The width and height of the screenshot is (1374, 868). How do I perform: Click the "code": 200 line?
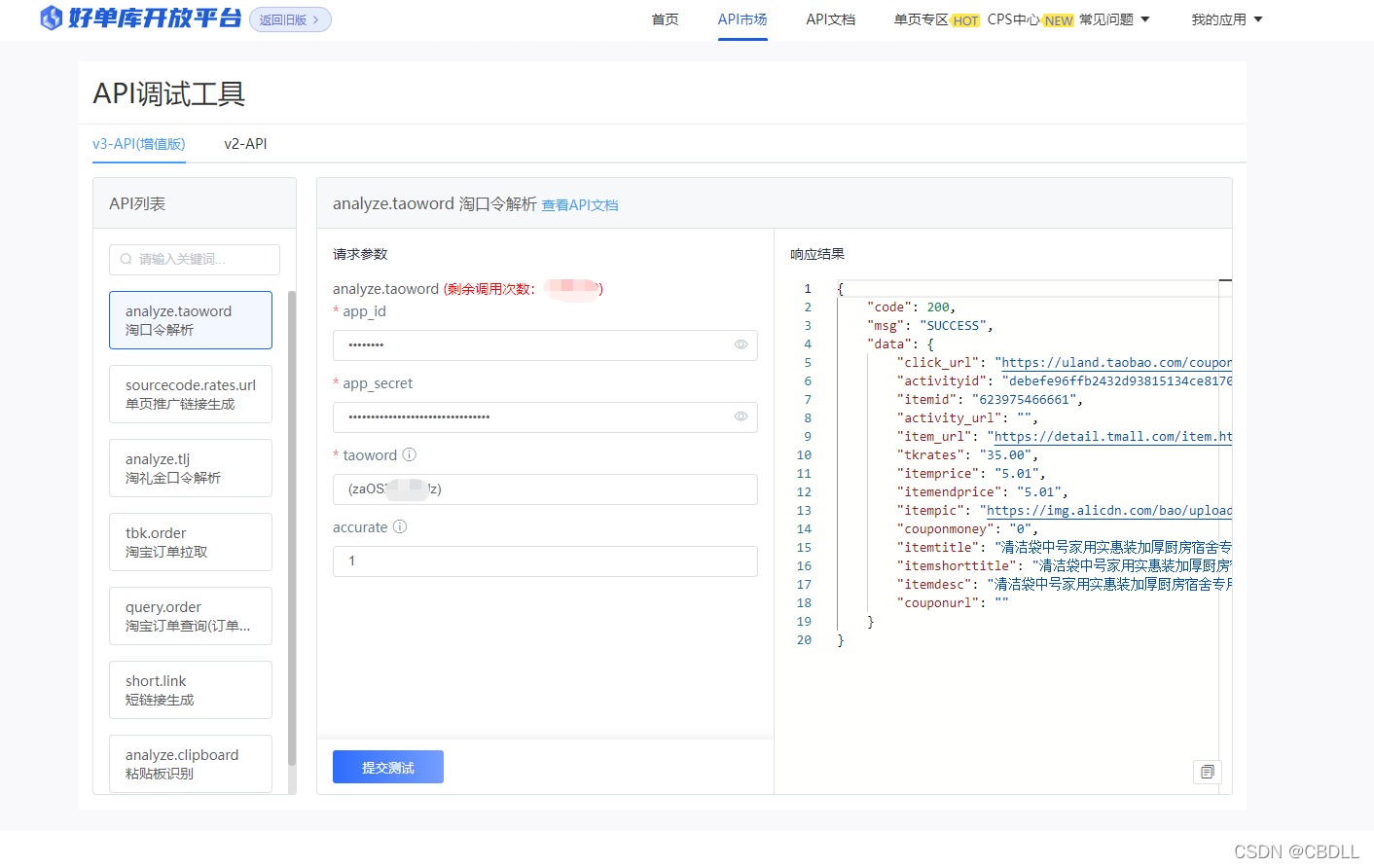(911, 307)
